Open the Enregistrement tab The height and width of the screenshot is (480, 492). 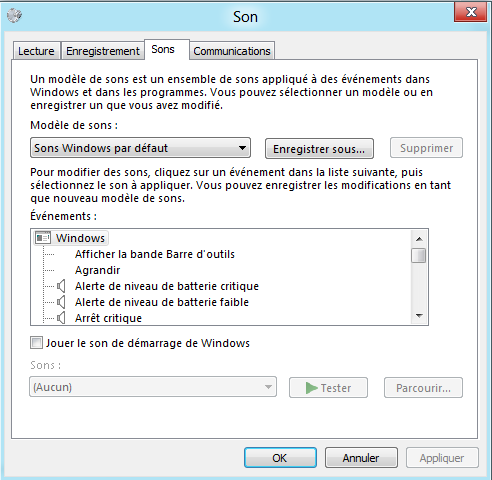(x=103, y=51)
